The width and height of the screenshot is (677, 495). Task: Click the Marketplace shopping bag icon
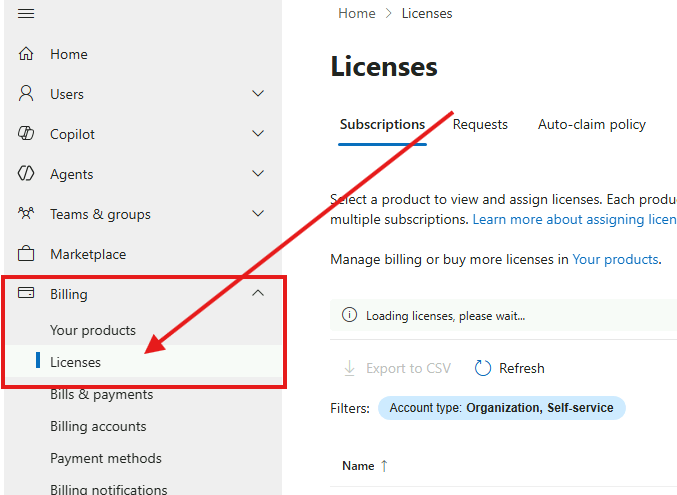26,254
